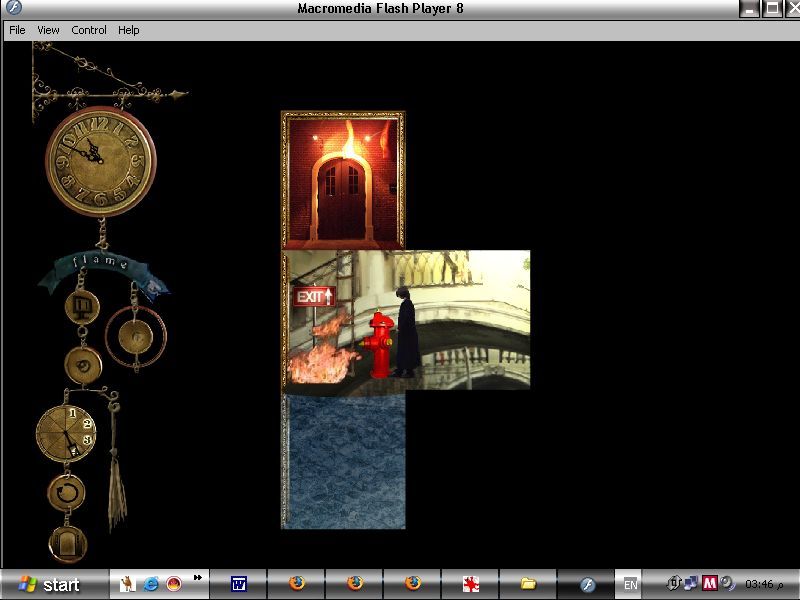Viewport: 800px width, 600px height.
Task: Open the Help menu
Action: click(x=129, y=30)
